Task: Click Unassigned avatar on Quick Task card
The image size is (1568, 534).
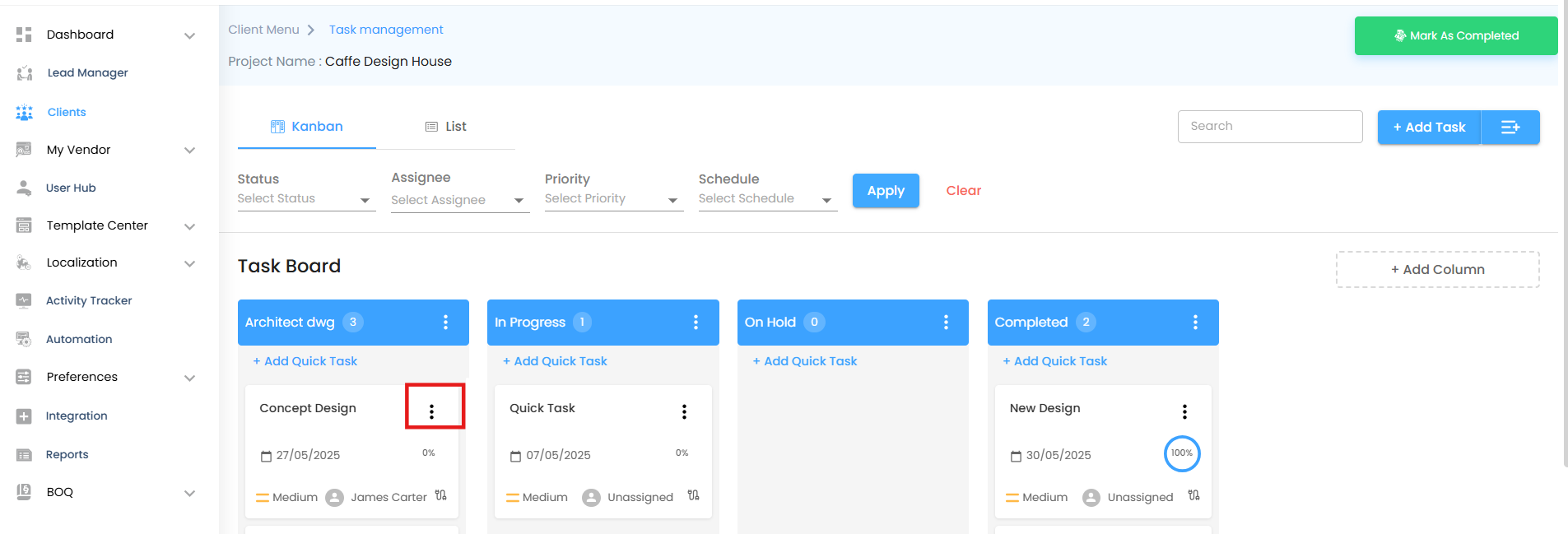Action: coord(591,498)
